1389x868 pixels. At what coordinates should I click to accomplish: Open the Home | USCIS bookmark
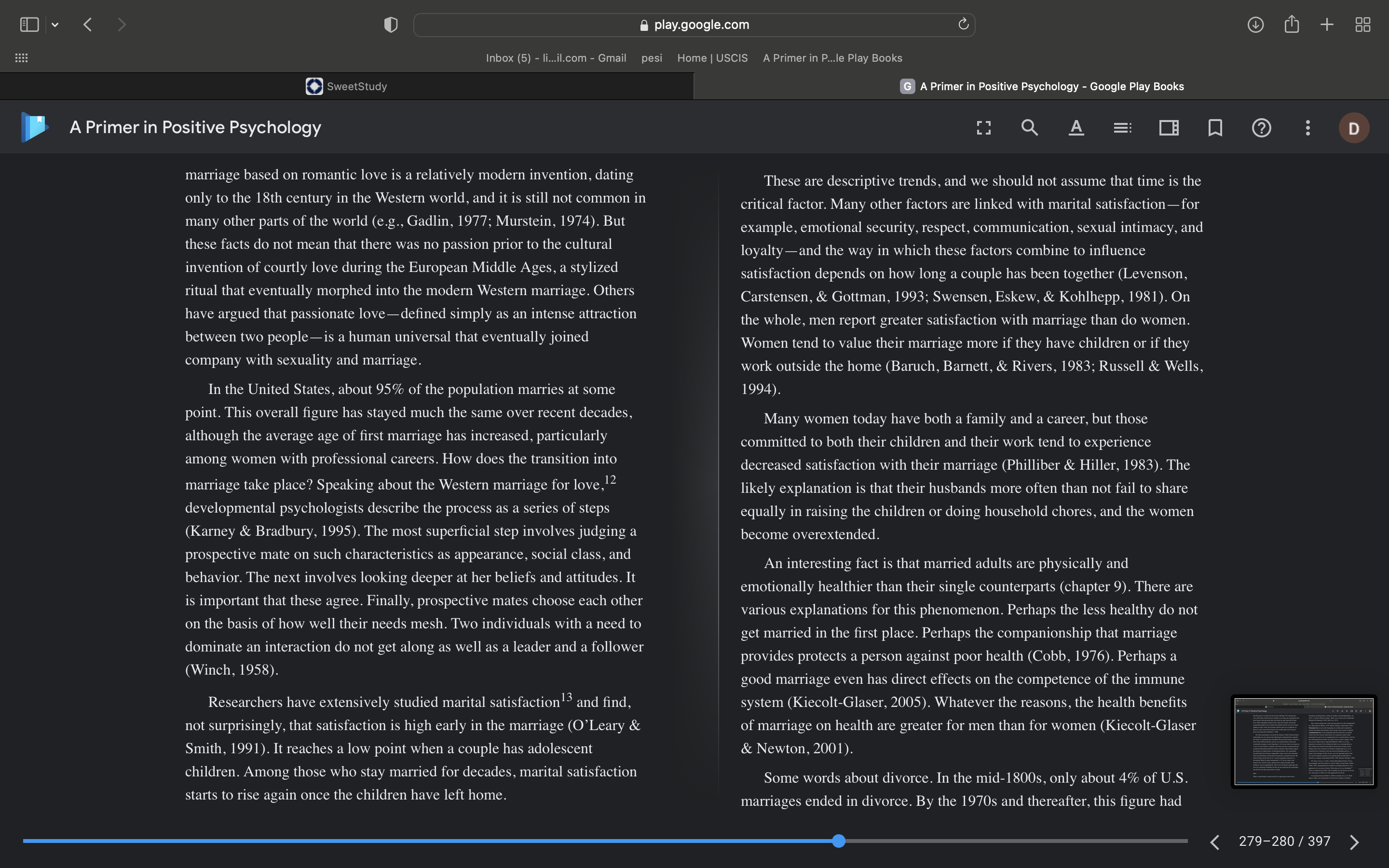712,58
